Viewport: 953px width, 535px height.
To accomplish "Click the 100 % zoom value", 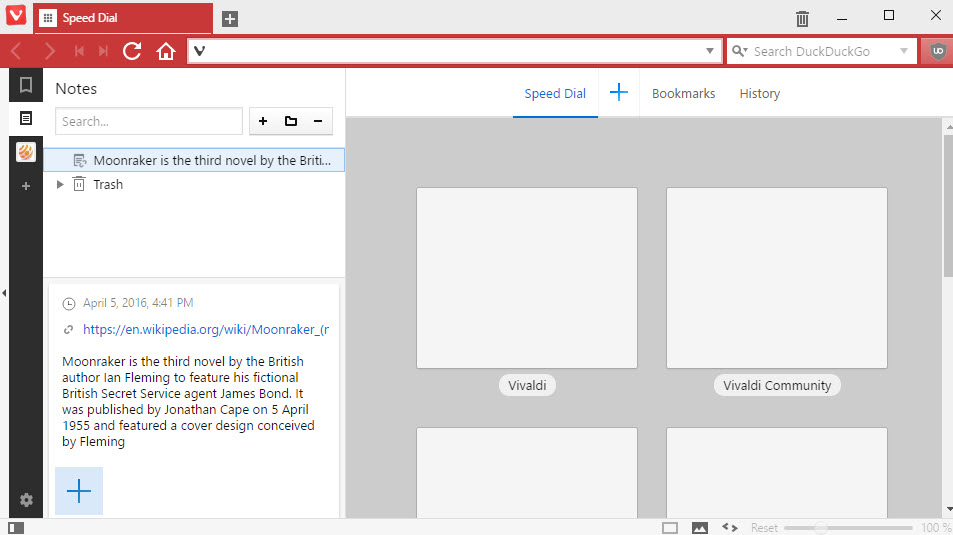I will [x=936, y=528].
